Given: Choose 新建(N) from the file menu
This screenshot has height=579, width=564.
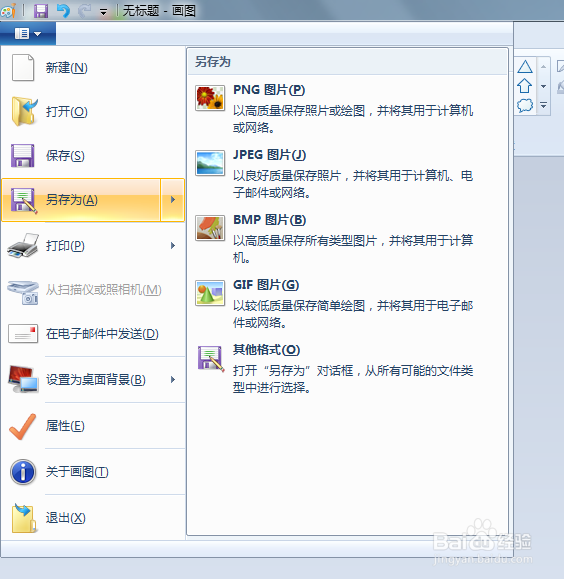Looking at the screenshot, I should click(x=93, y=68).
